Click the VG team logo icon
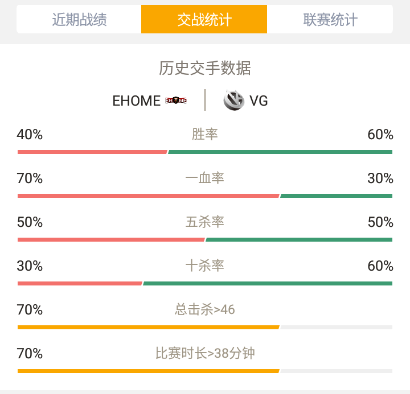 [x=234, y=100]
